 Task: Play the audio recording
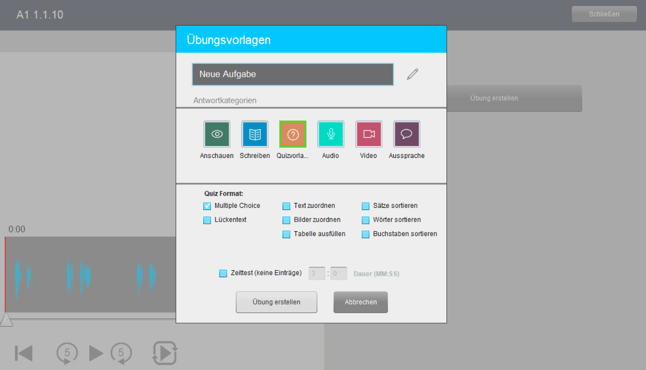click(x=96, y=353)
